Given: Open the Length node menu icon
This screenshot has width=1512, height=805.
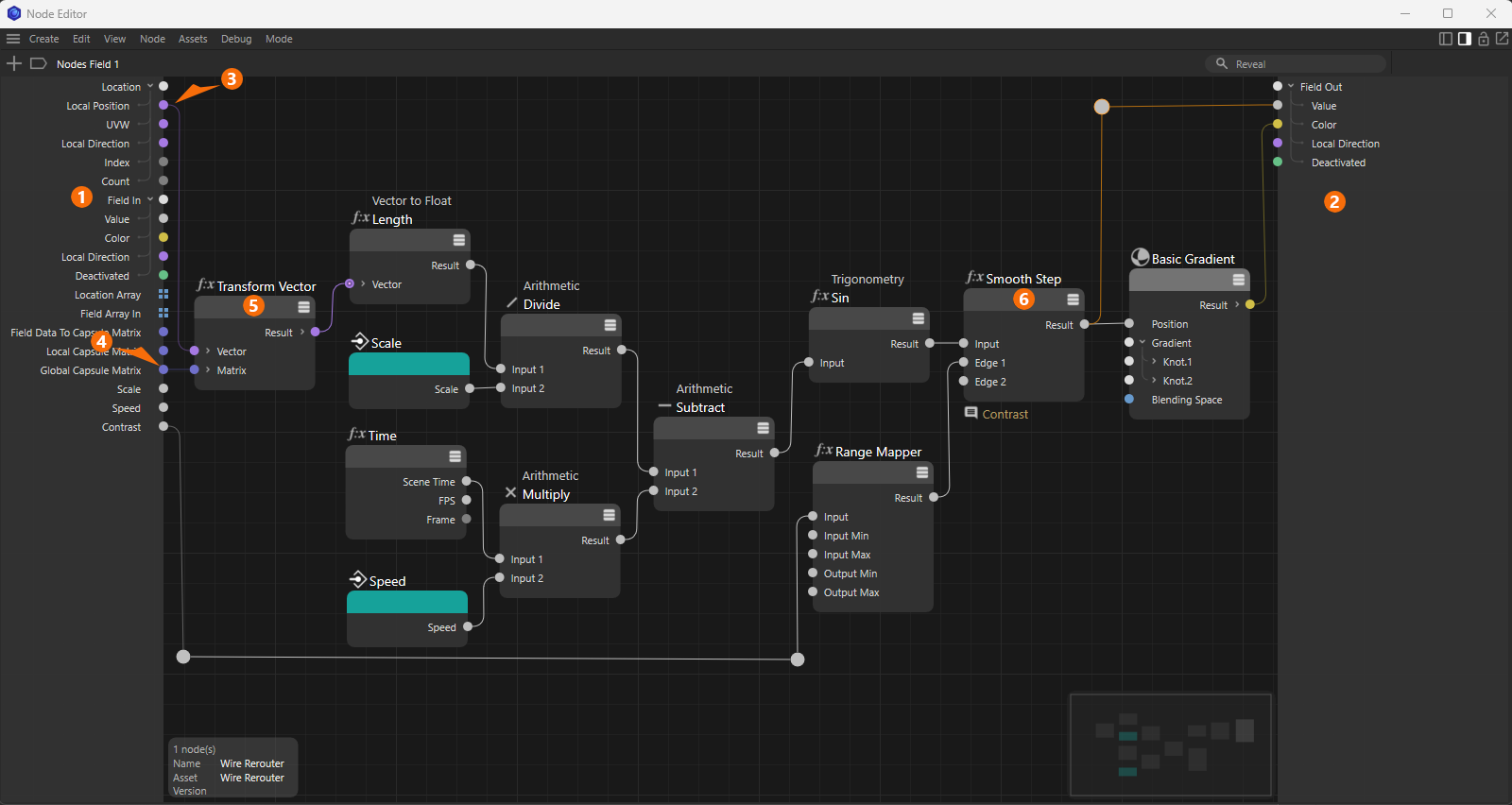Looking at the screenshot, I should (459, 240).
